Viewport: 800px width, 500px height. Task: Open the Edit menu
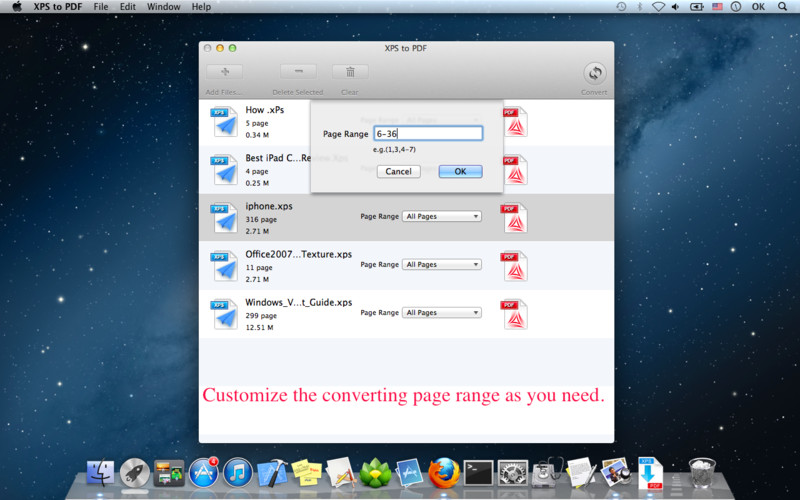pyautogui.click(x=128, y=7)
